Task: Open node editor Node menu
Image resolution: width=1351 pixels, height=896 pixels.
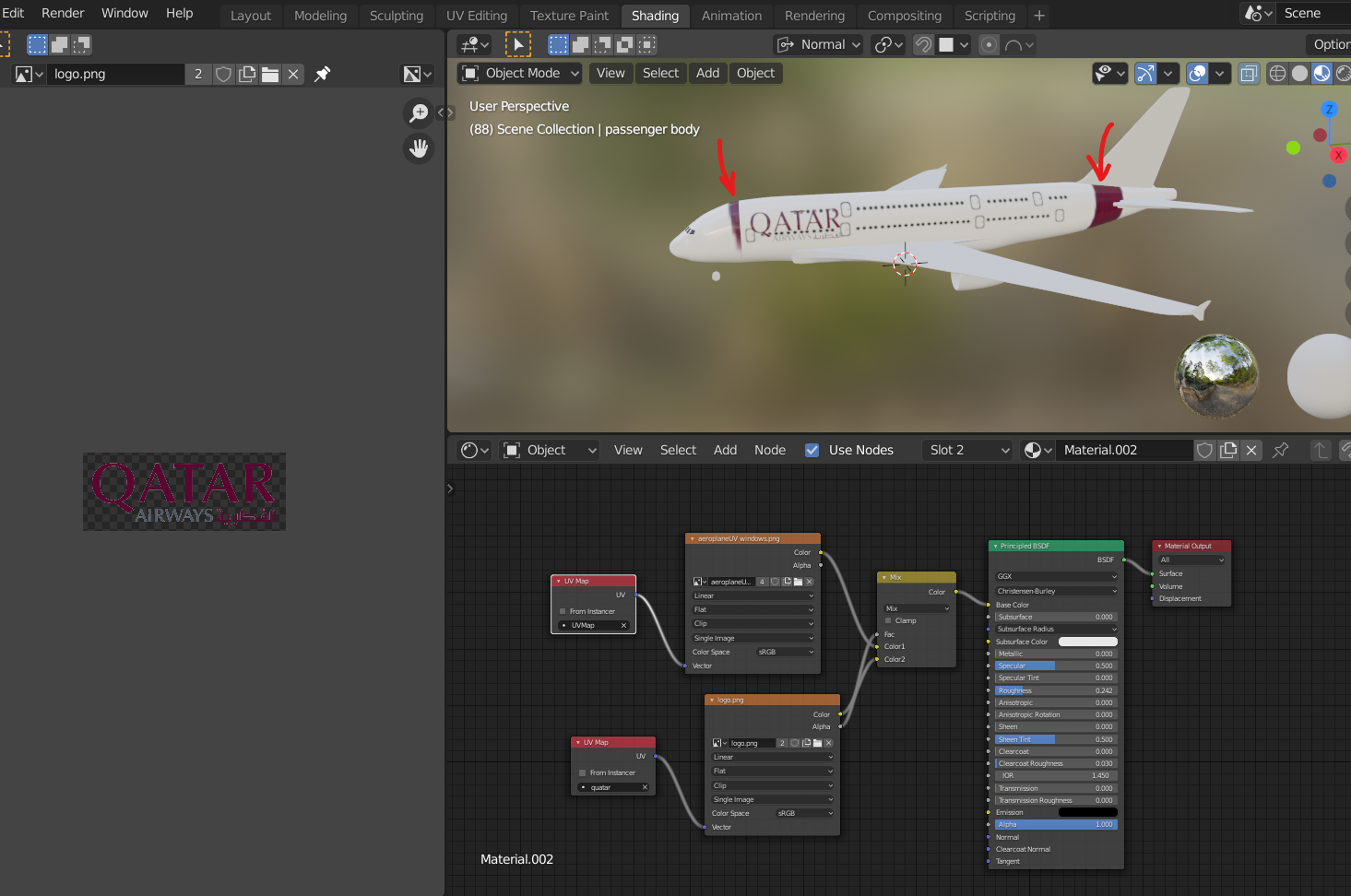Action: point(770,450)
